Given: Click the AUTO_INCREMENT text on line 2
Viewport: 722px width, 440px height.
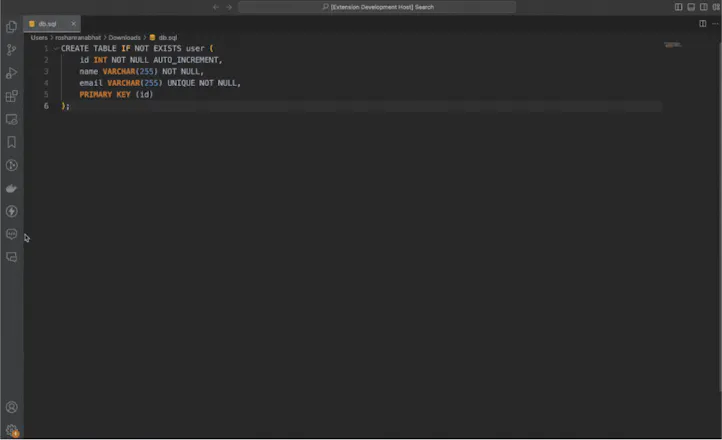Looking at the screenshot, I should pos(186,60).
